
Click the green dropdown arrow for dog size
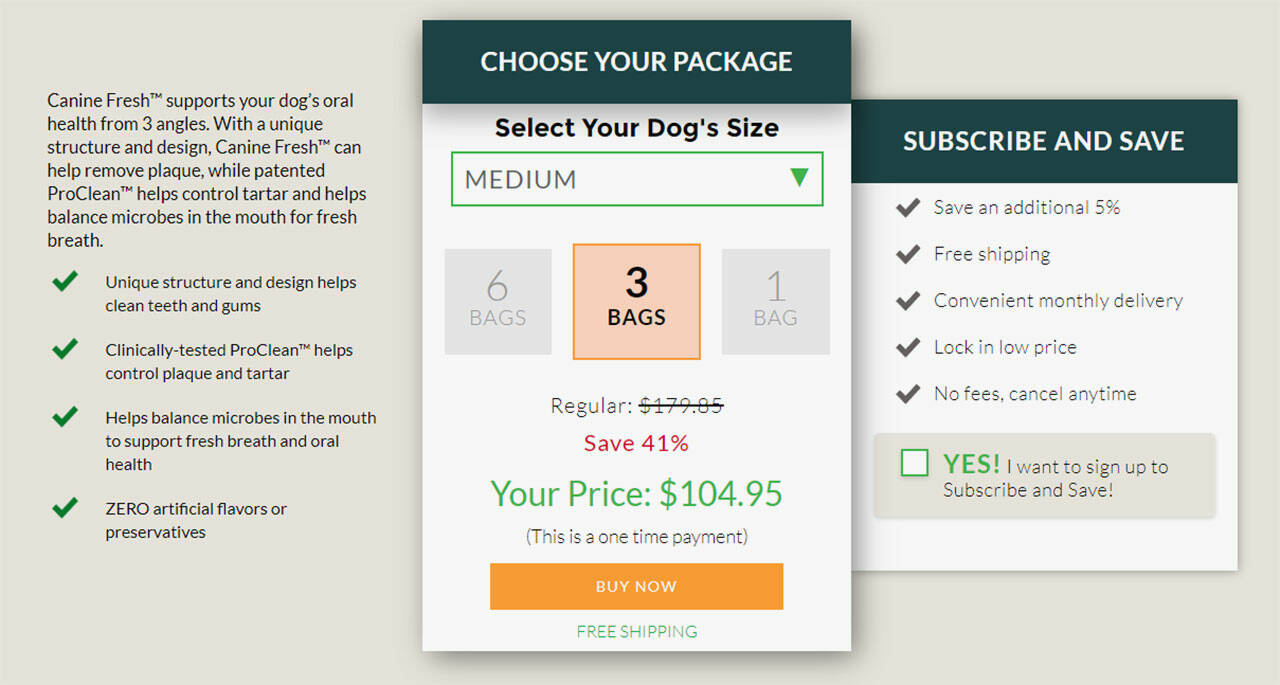(798, 178)
